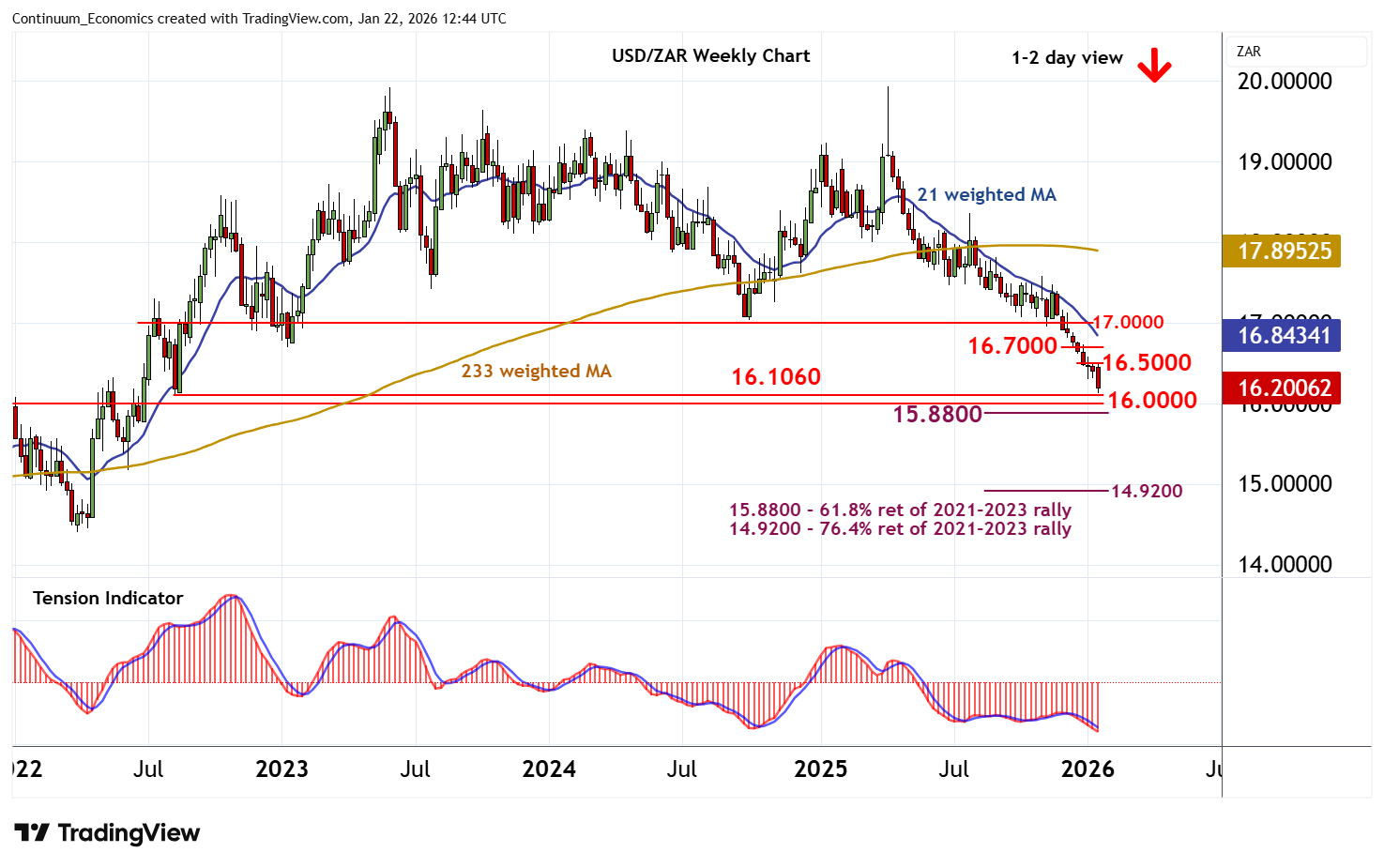Click the Continuum_Economics attribution header text
This screenshot has height=868, width=1384.
coord(259,18)
